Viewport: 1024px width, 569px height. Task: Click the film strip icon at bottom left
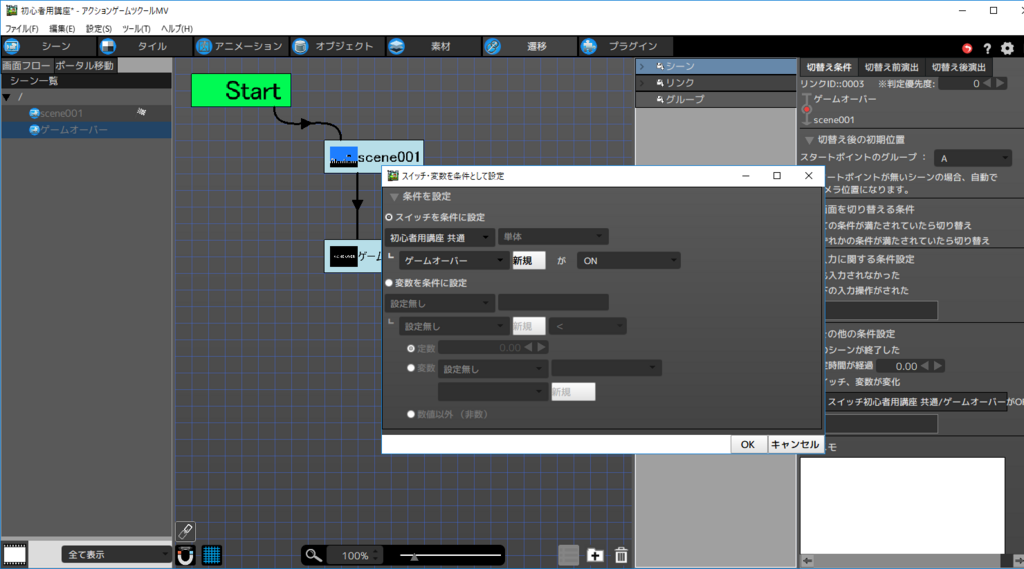coord(14,555)
